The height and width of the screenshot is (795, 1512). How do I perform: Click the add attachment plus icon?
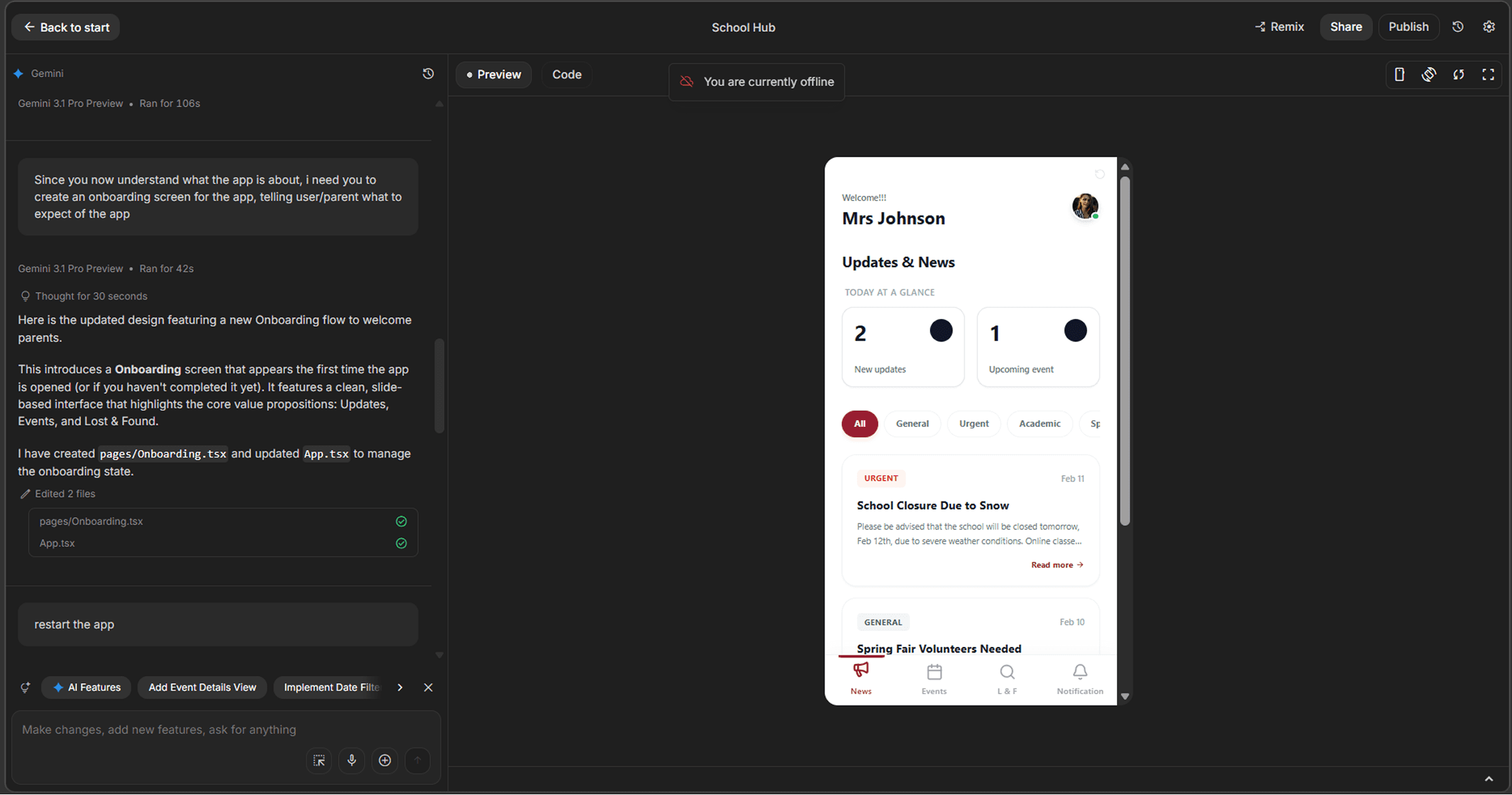coord(385,760)
